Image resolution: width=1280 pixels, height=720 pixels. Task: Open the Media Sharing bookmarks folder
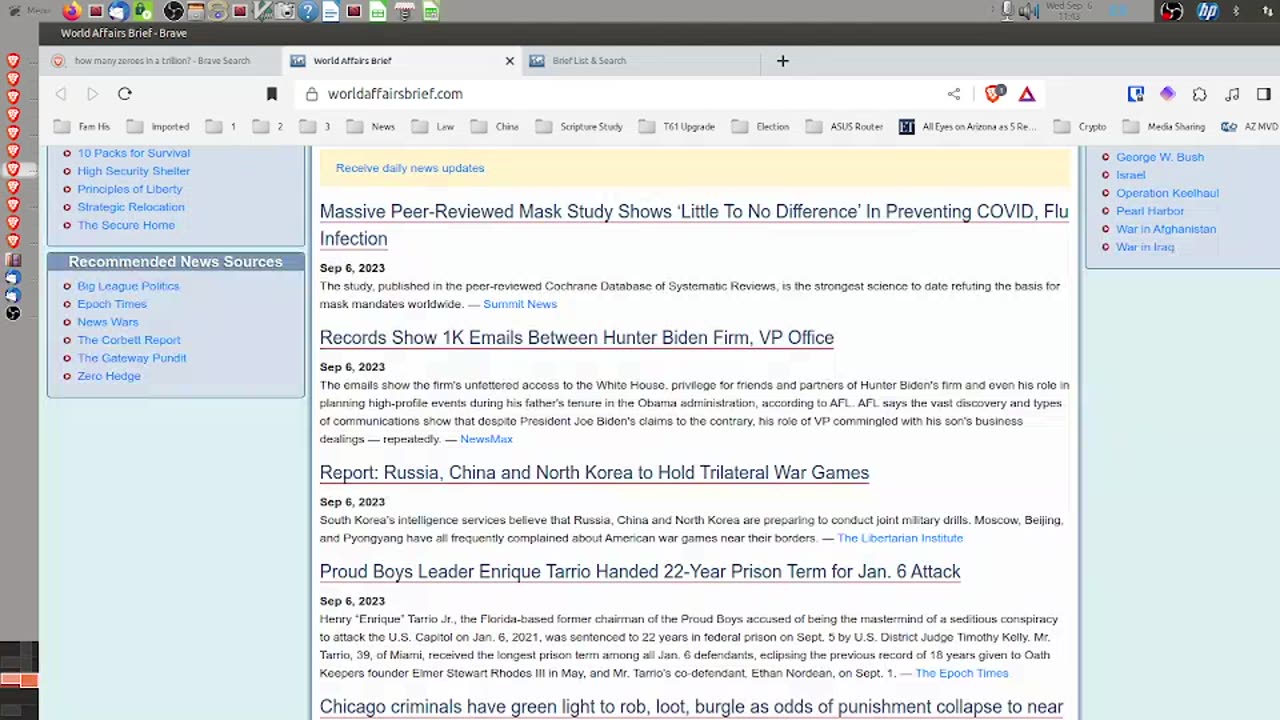[1164, 127]
